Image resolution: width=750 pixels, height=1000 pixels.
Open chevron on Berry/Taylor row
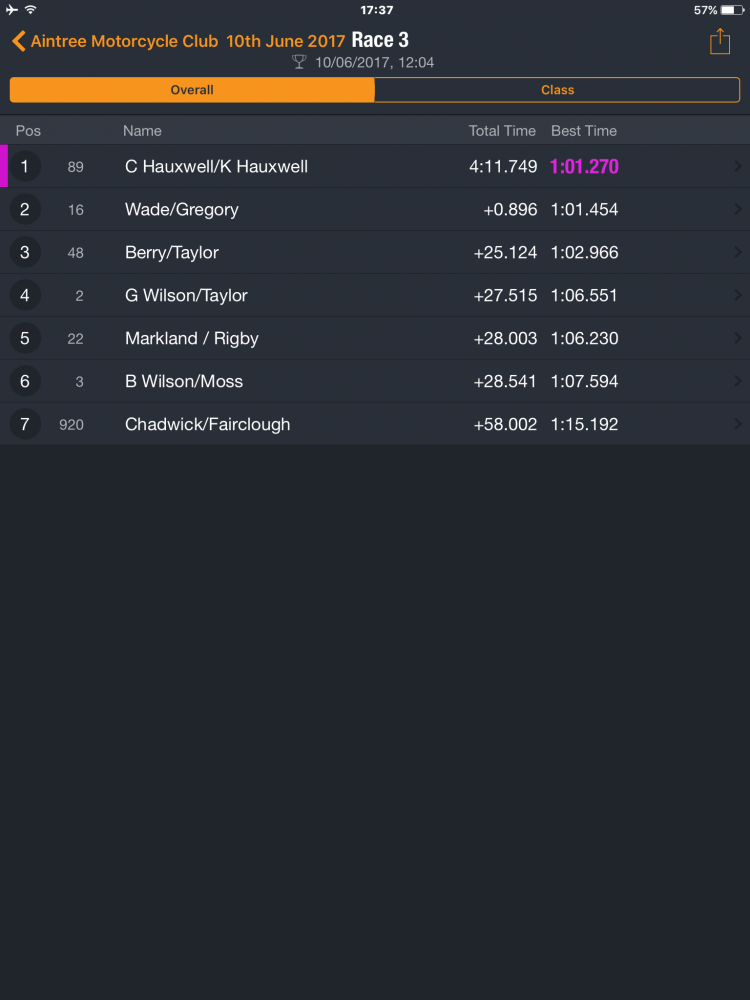pyautogui.click(x=738, y=253)
